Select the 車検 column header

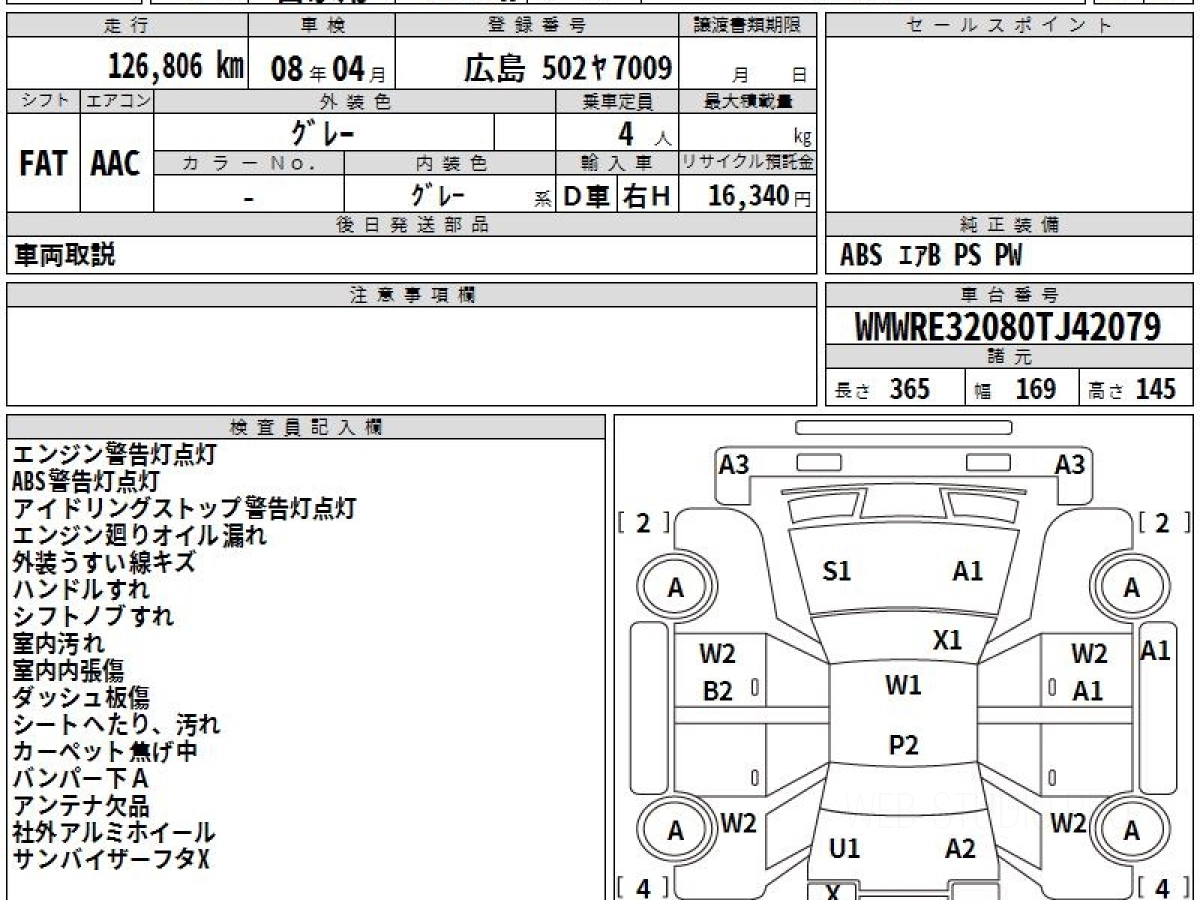point(321,26)
